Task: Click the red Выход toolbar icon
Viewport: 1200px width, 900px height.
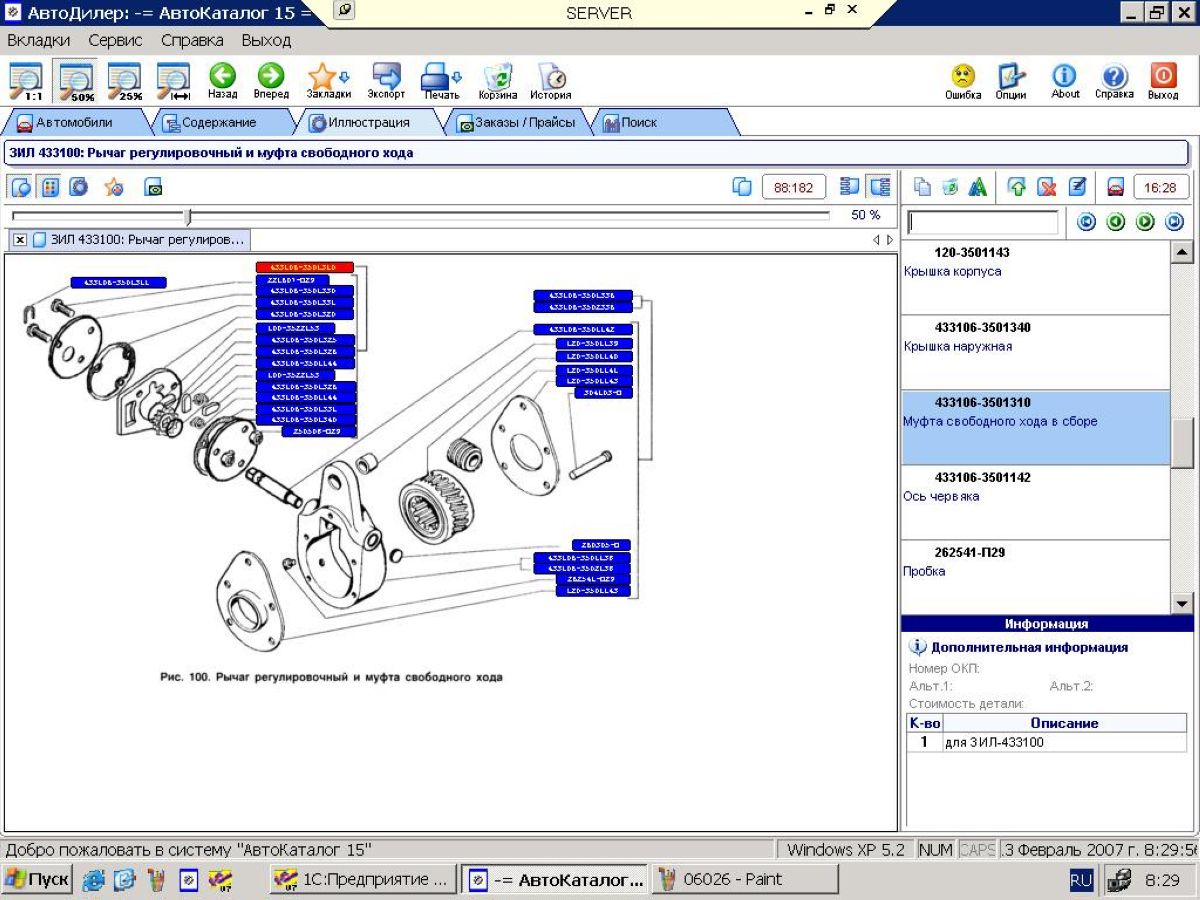Action: tap(1163, 81)
